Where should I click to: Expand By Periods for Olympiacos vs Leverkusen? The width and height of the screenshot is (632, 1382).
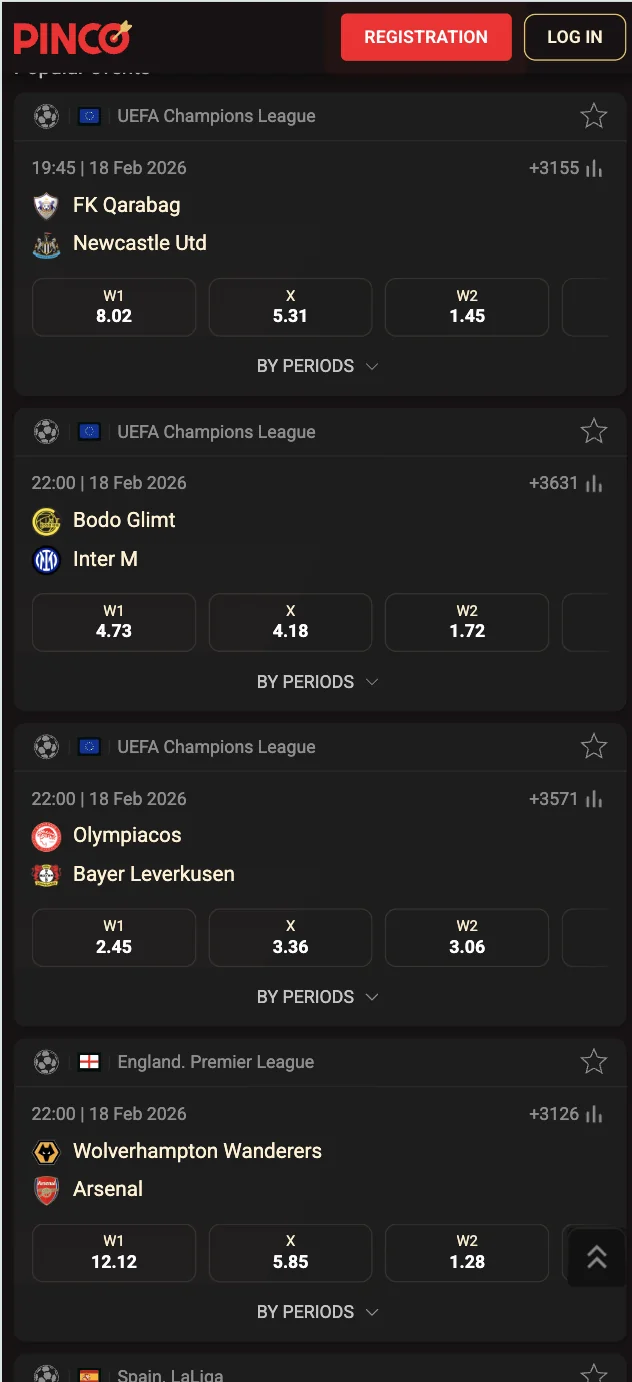[316, 997]
